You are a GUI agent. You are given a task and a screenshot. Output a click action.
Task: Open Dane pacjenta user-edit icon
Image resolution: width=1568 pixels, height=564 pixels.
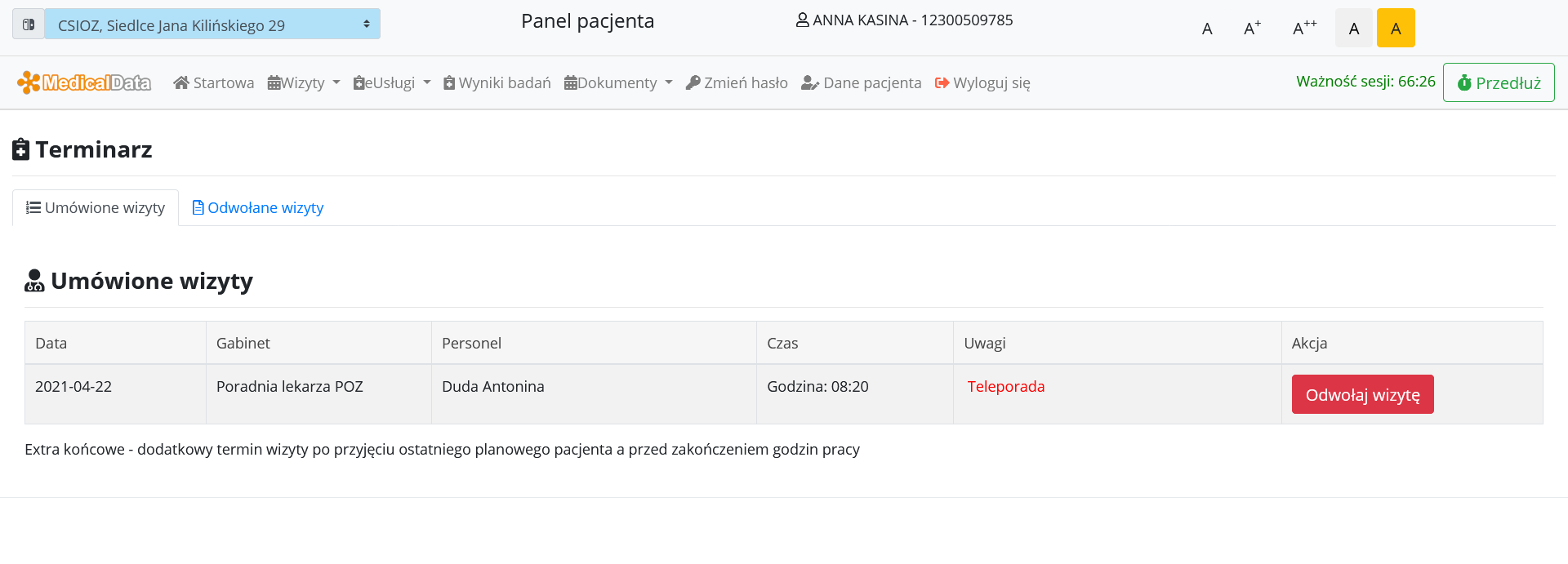click(x=809, y=82)
